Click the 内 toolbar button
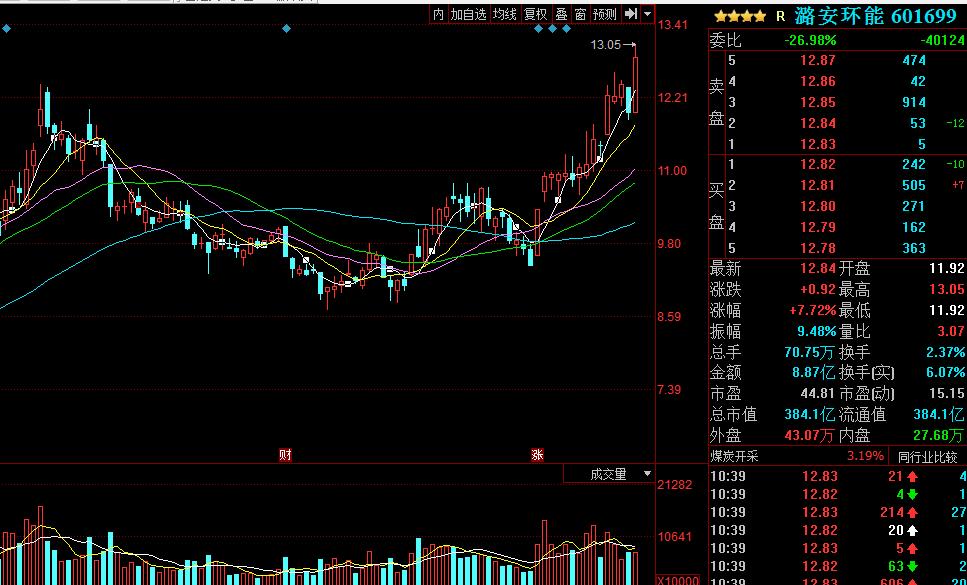 click(x=438, y=14)
